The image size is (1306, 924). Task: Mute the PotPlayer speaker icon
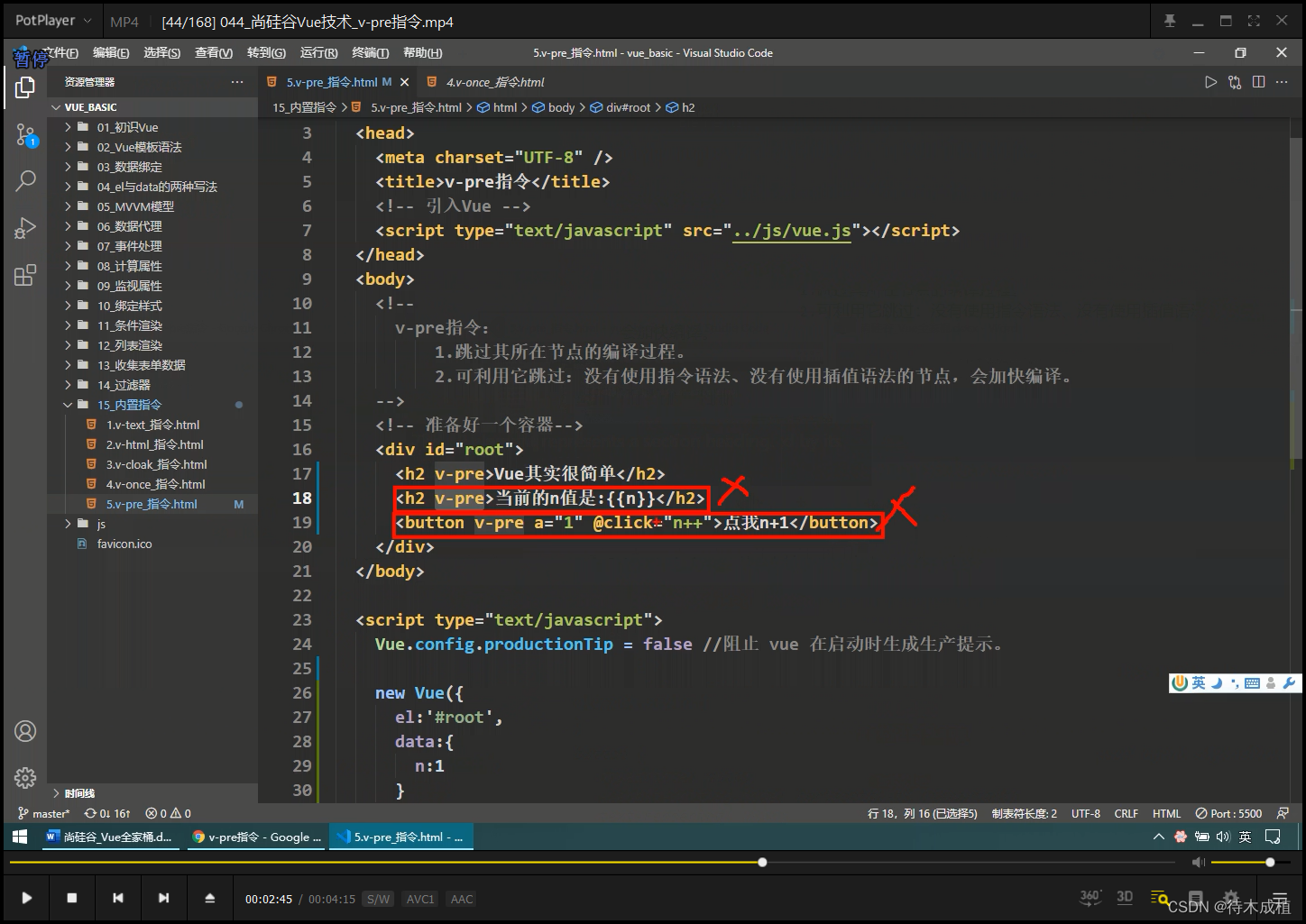(x=1198, y=863)
